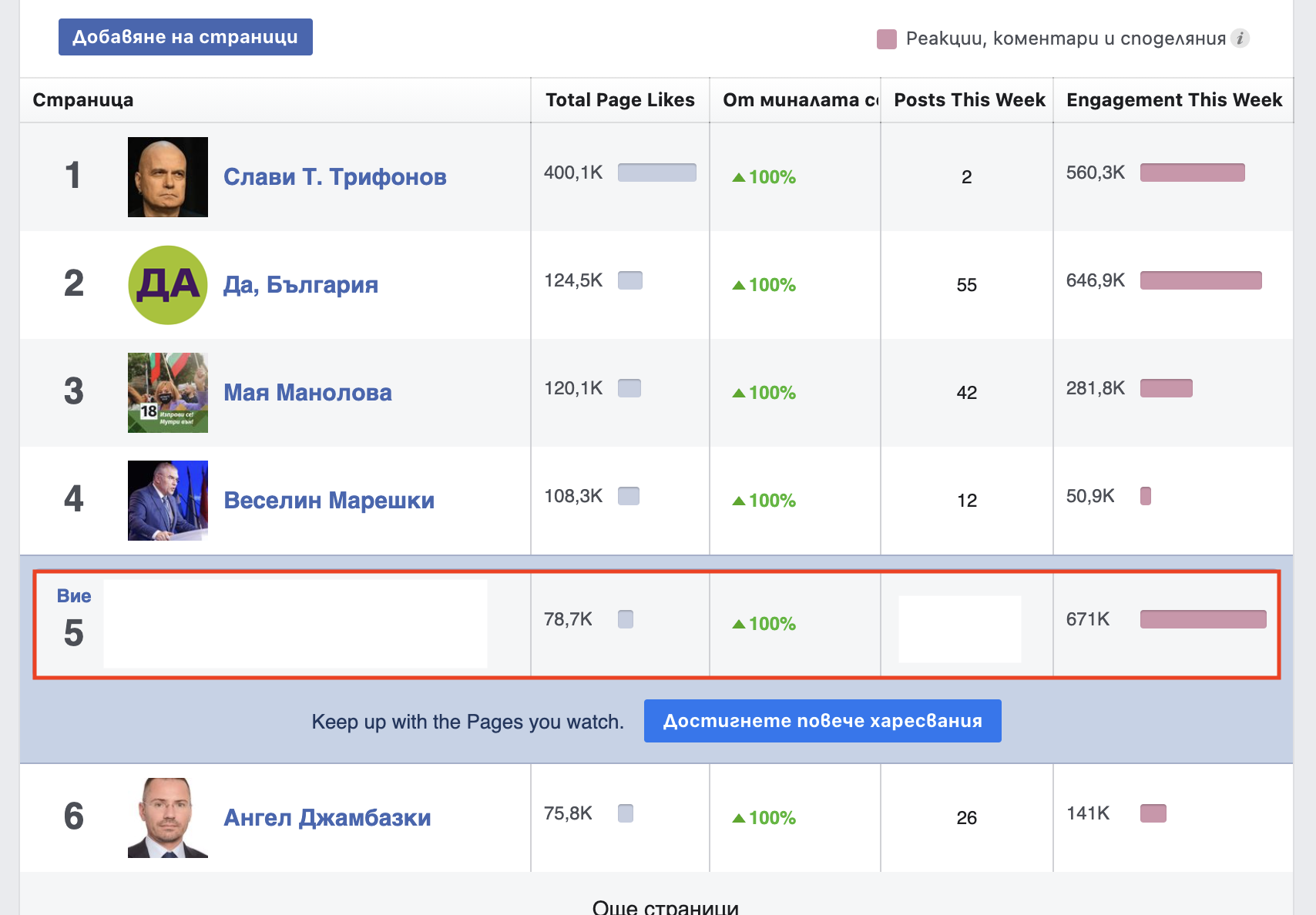Open the Ангел Джамбазки page link
Screen dimensions: 1316x915
327,818
